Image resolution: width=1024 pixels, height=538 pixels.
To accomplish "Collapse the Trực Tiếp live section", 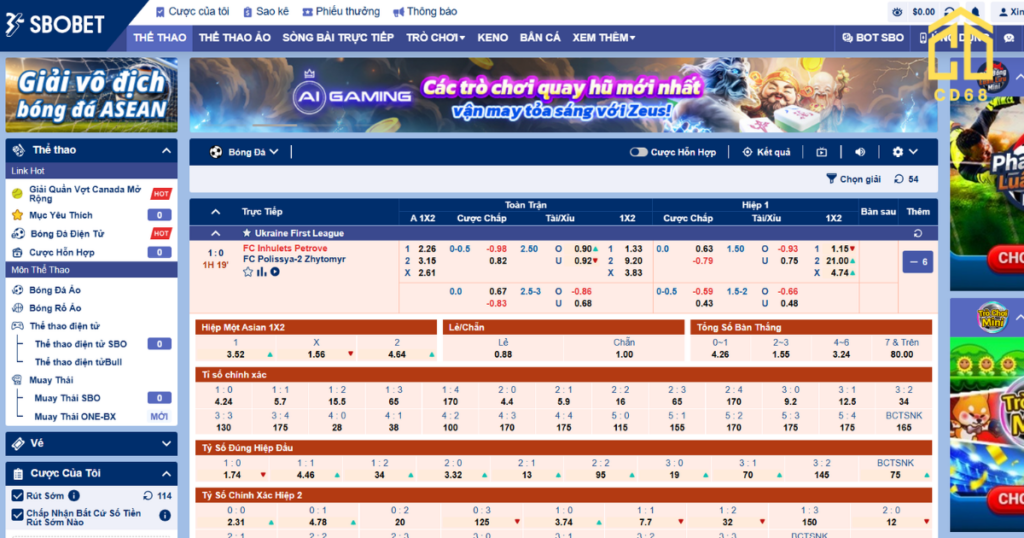I will point(216,212).
